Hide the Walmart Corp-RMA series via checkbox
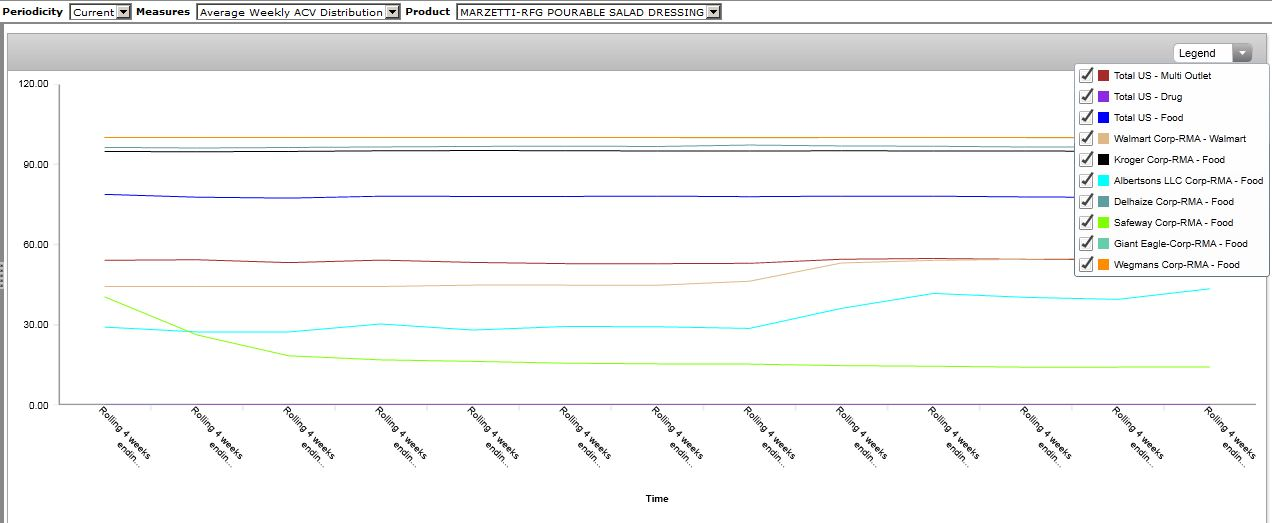1272x523 pixels. tap(1086, 139)
